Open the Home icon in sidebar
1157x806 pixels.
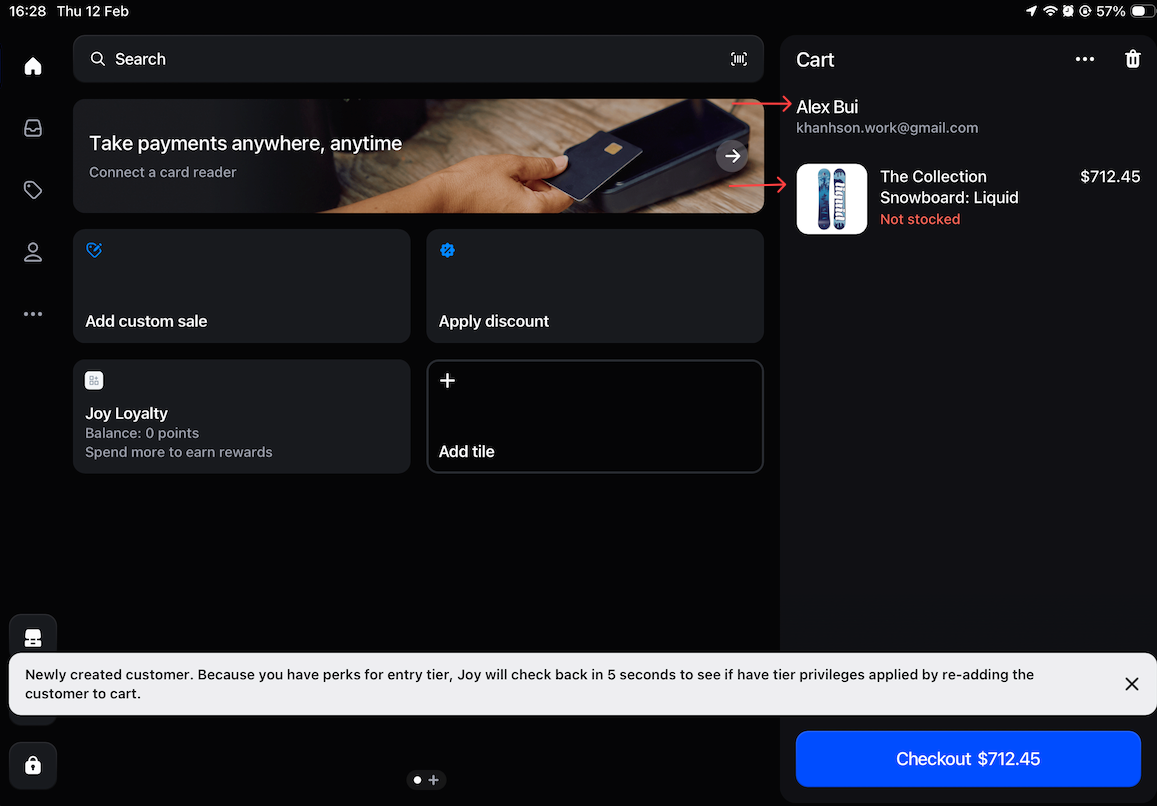point(33,67)
